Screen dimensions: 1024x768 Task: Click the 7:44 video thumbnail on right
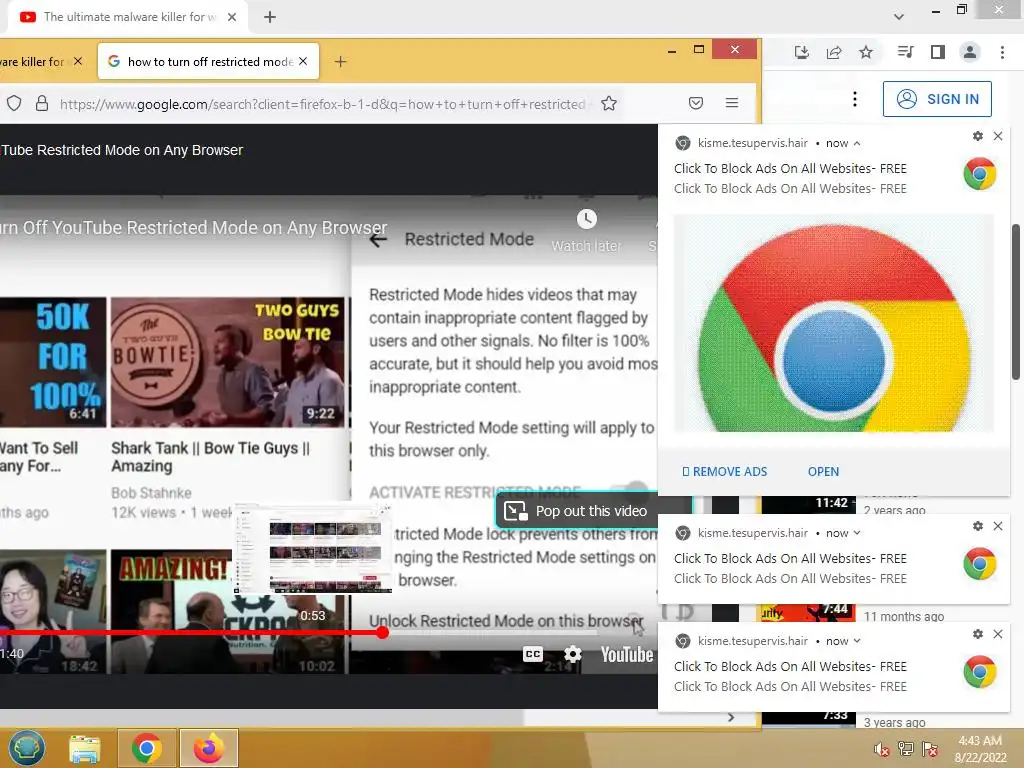tap(808, 613)
